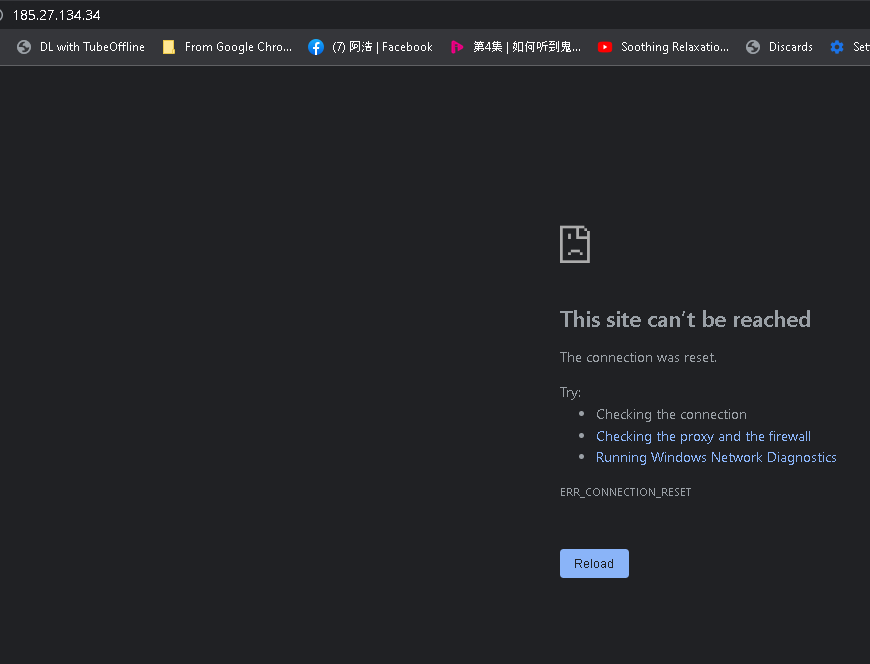Click the globe icon beside Discards
The image size is (870, 664).
[753, 47]
